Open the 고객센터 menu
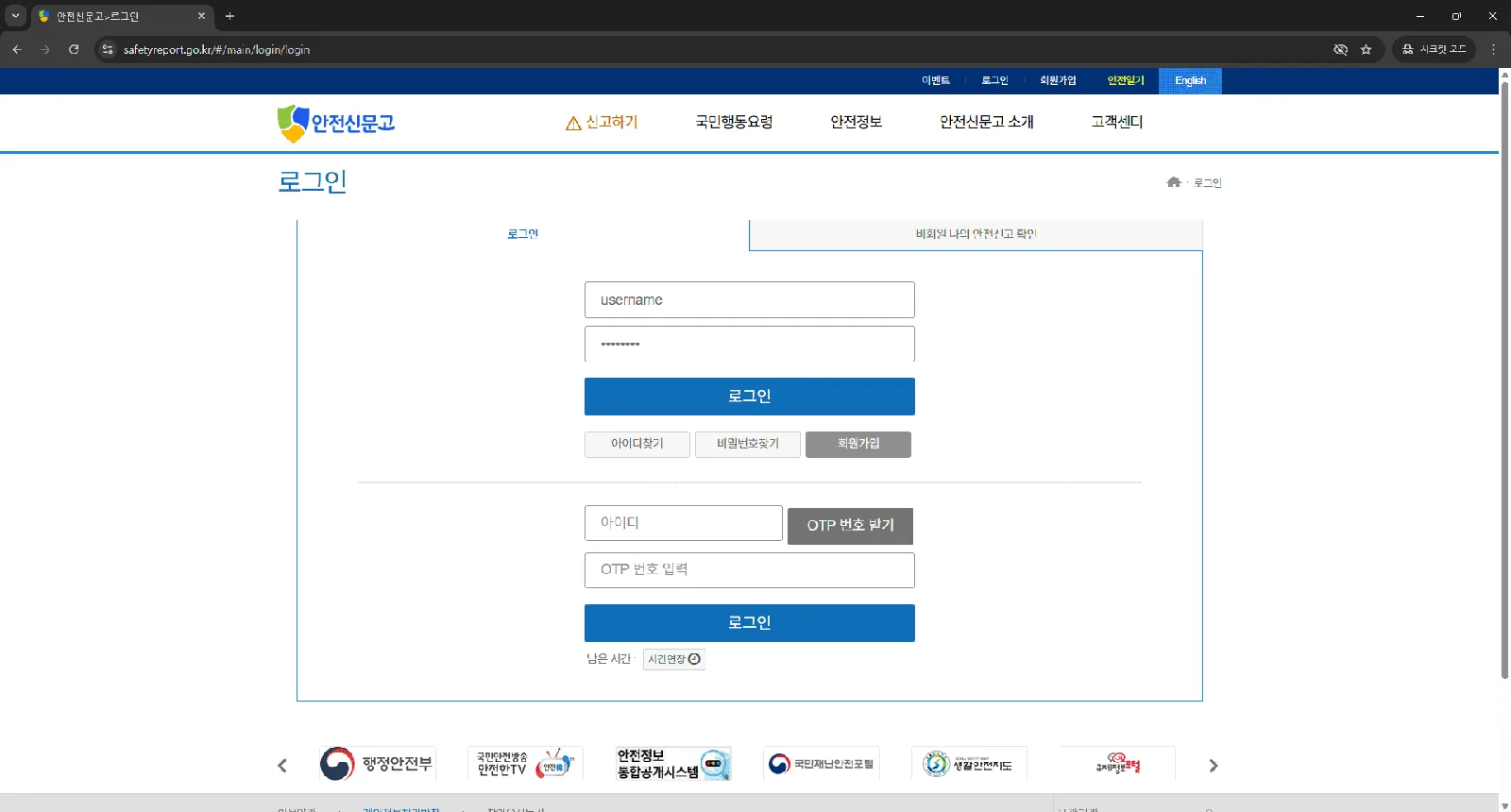 (1117, 122)
